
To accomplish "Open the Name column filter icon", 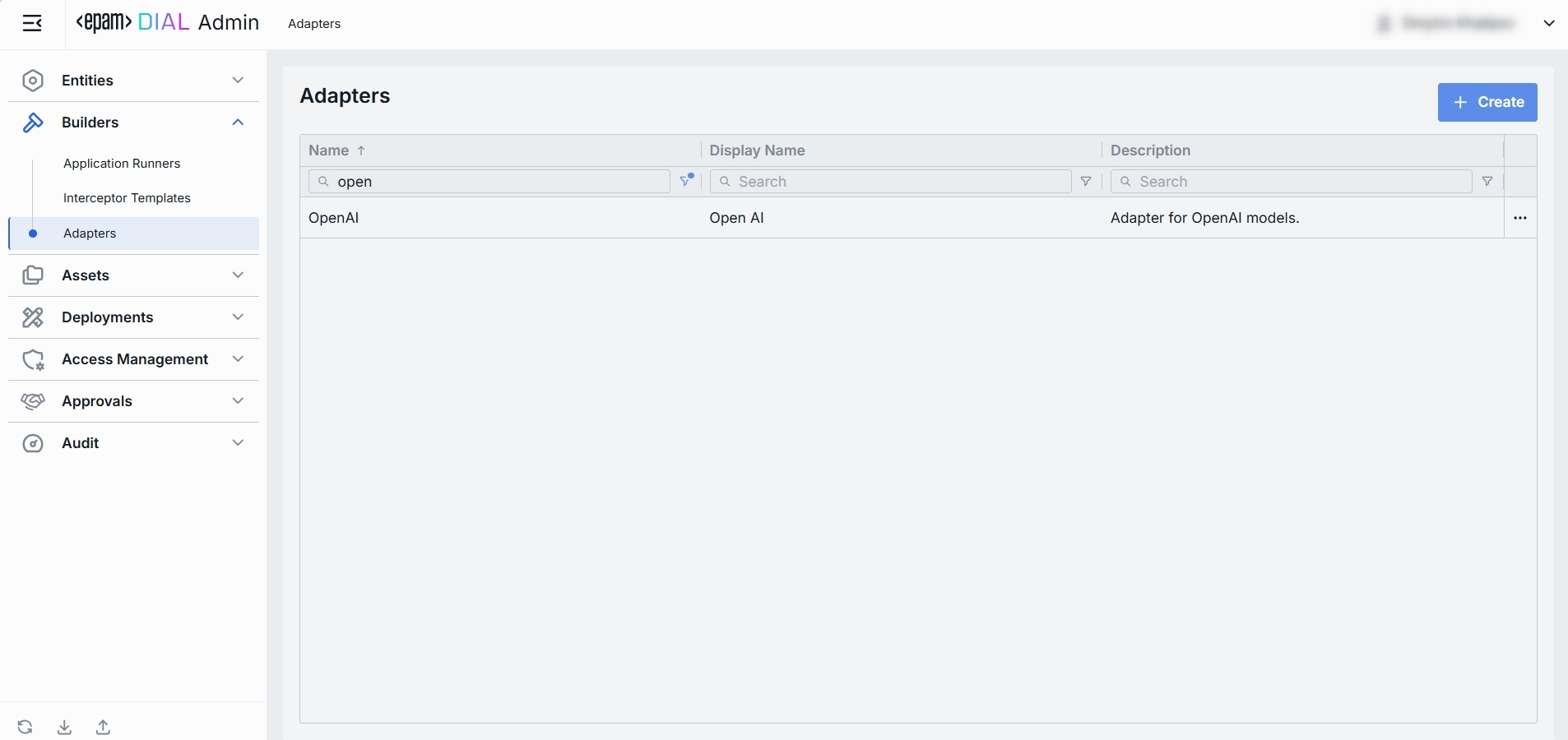I will [686, 181].
